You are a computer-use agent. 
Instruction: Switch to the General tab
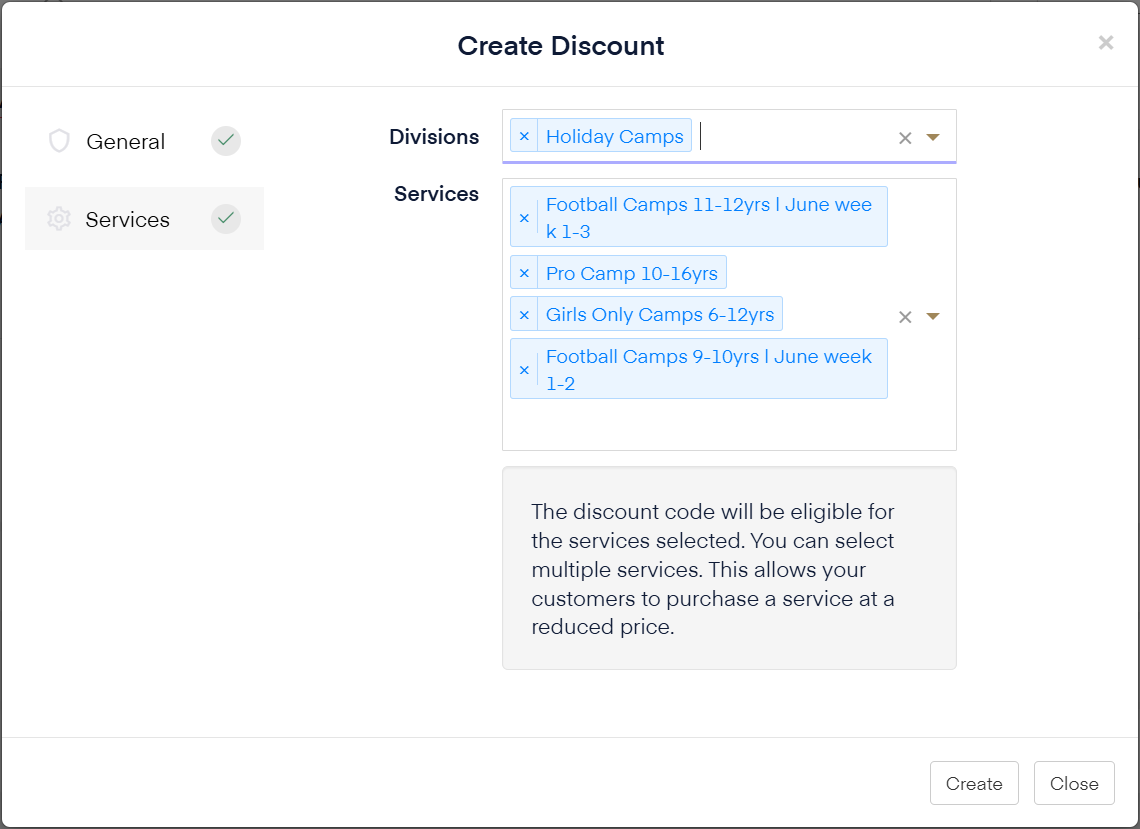pyautogui.click(x=126, y=142)
